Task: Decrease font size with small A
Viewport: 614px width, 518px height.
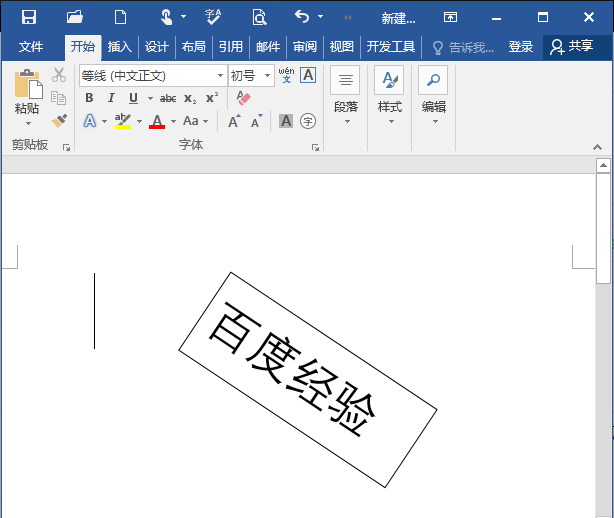Action: tap(256, 121)
